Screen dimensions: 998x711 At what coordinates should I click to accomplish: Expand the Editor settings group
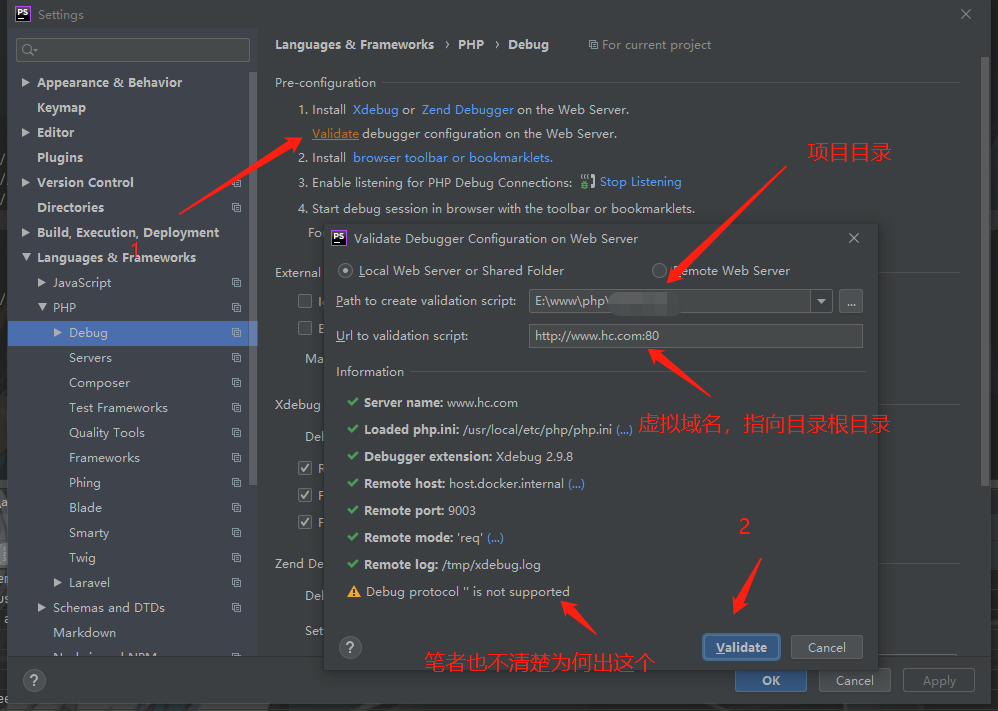(x=25, y=132)
